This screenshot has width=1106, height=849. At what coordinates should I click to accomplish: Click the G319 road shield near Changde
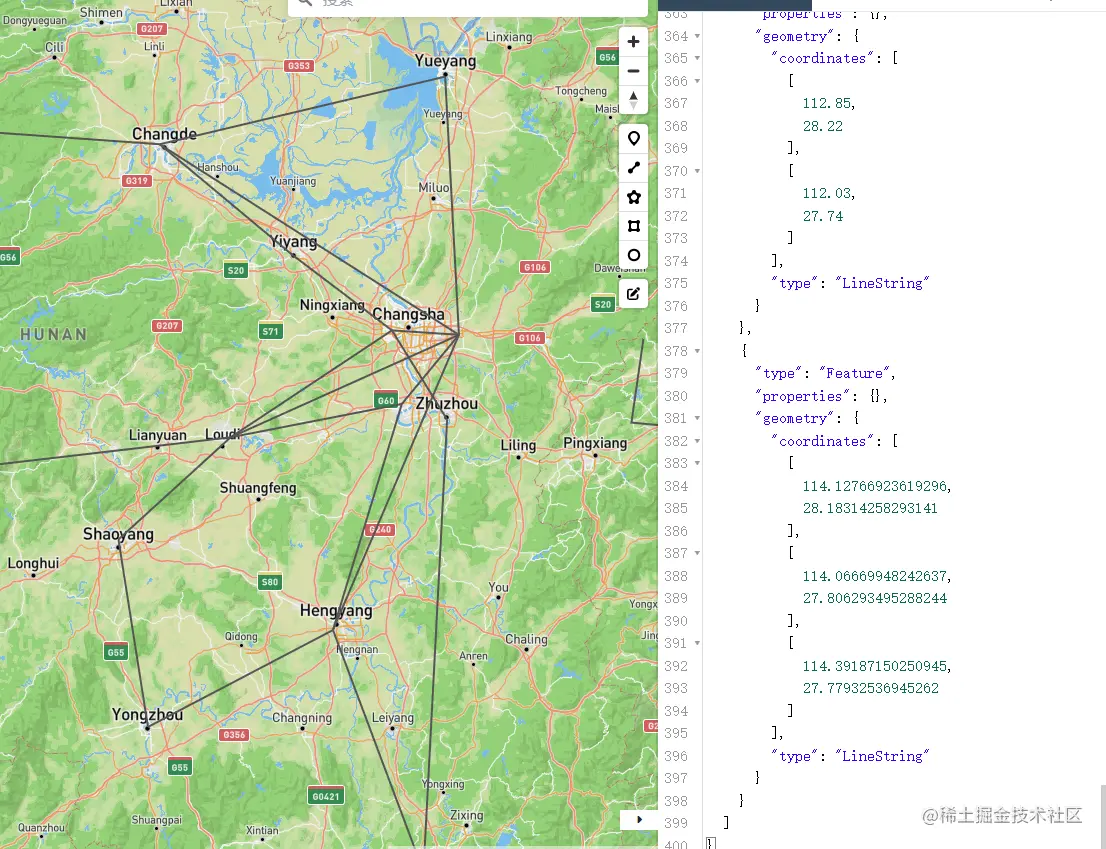point(136,181)
